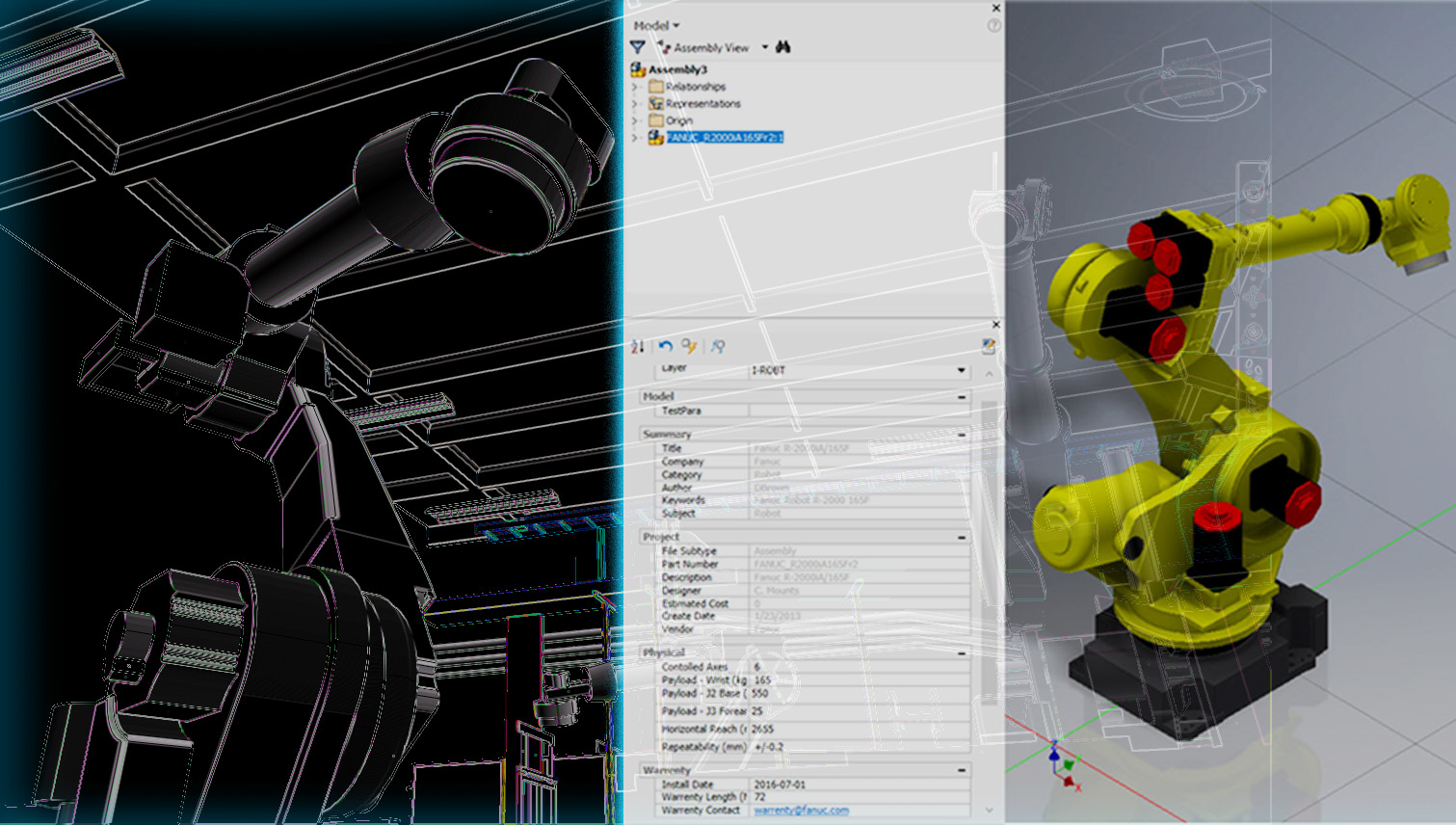Select the Origin tree label

(678, 120)
